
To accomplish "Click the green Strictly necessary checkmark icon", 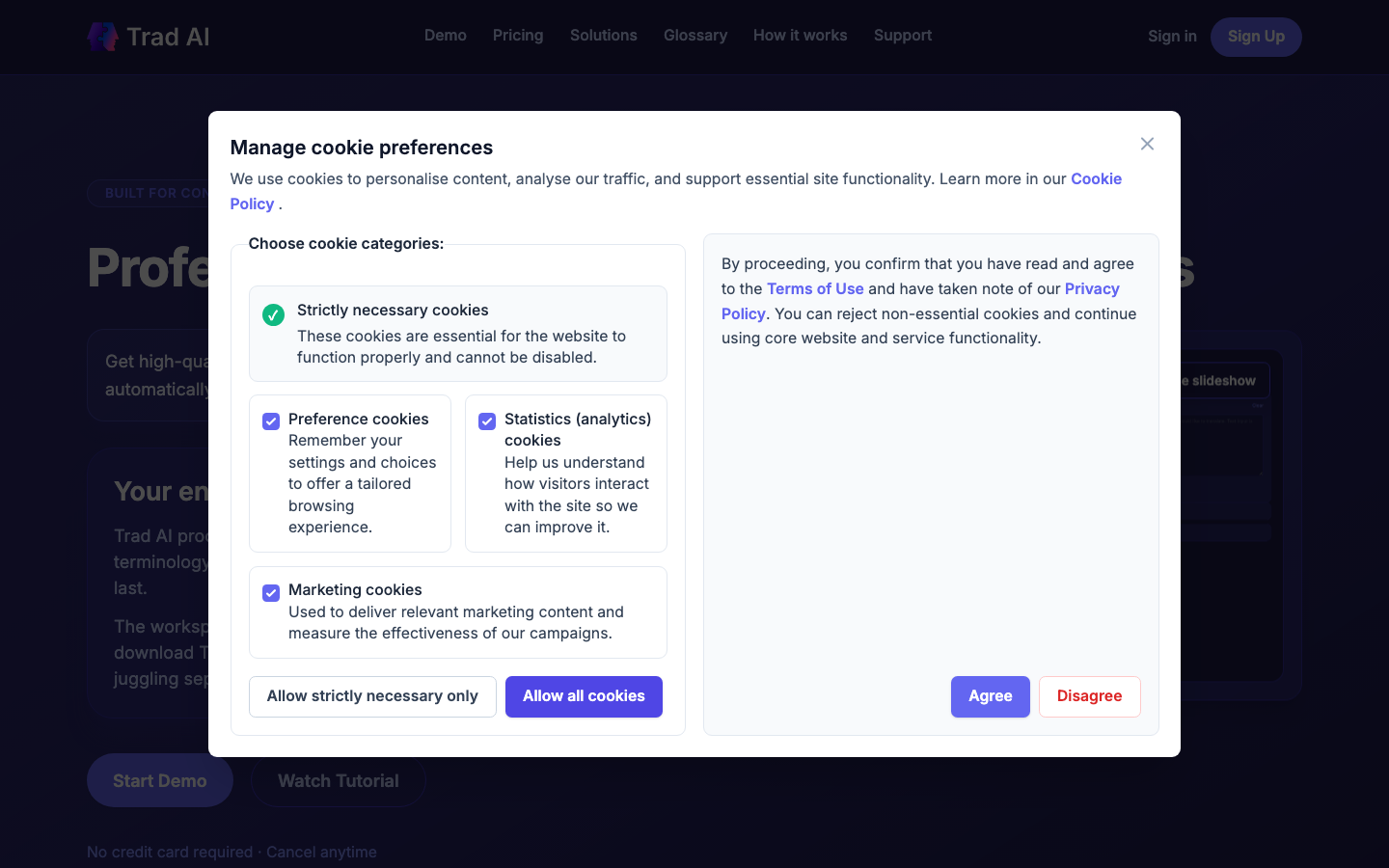I will tap(273, 315).
